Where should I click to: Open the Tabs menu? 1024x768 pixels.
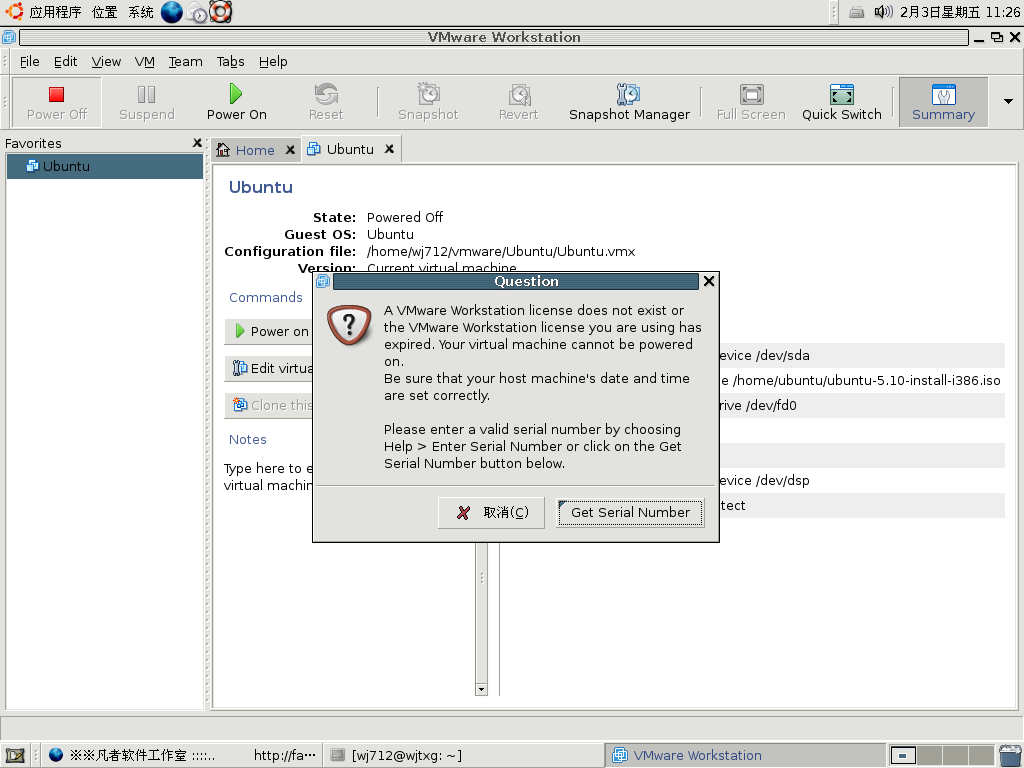(x=231, y=61)
